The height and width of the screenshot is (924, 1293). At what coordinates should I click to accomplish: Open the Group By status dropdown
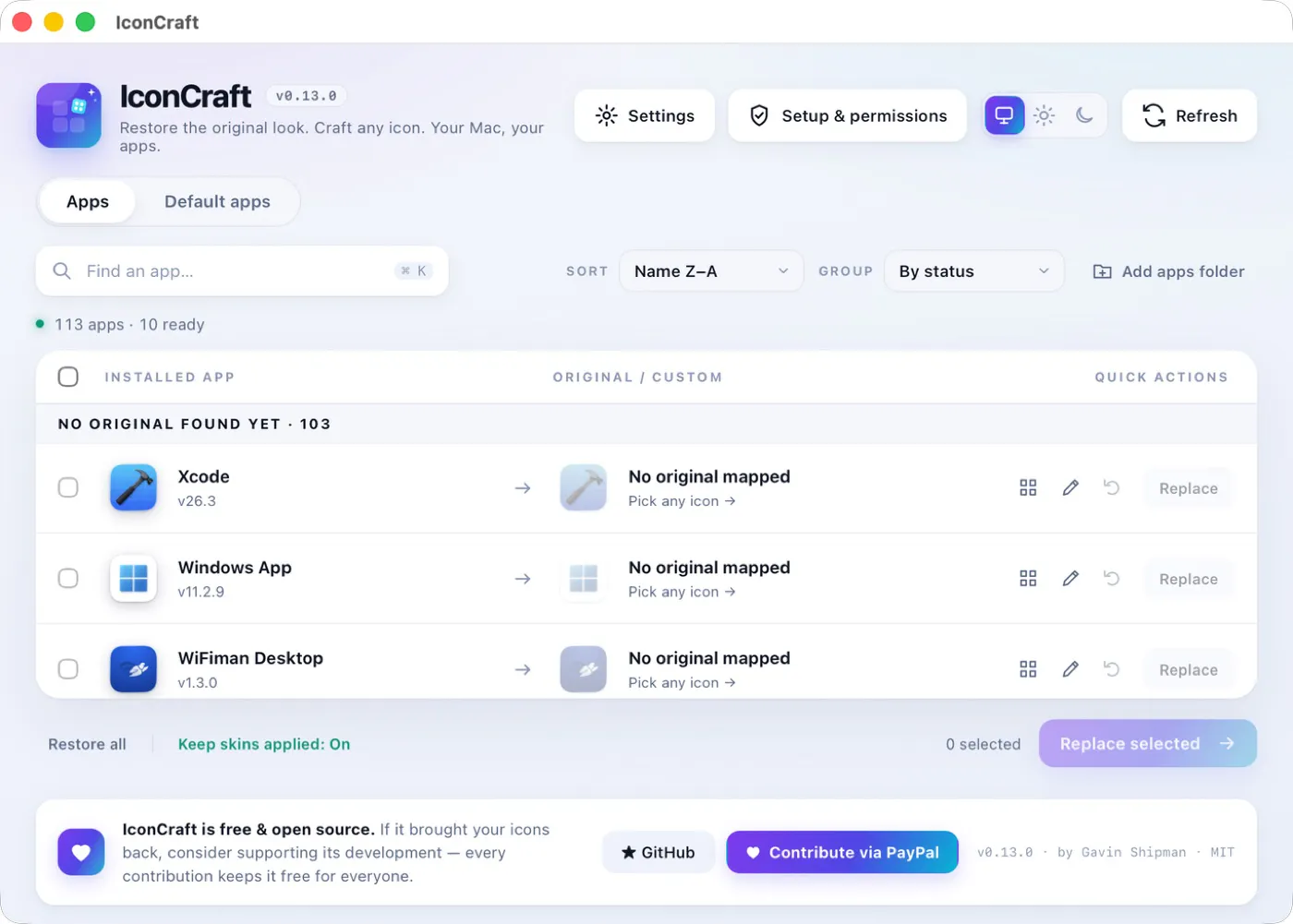974,271
